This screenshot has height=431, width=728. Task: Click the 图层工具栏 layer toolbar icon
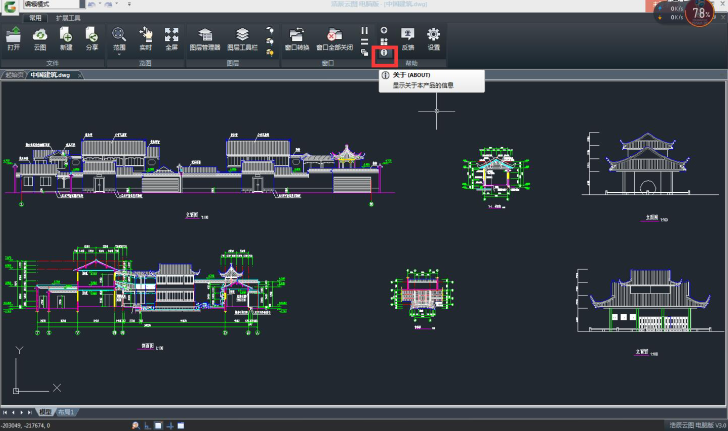click(242, 39)
